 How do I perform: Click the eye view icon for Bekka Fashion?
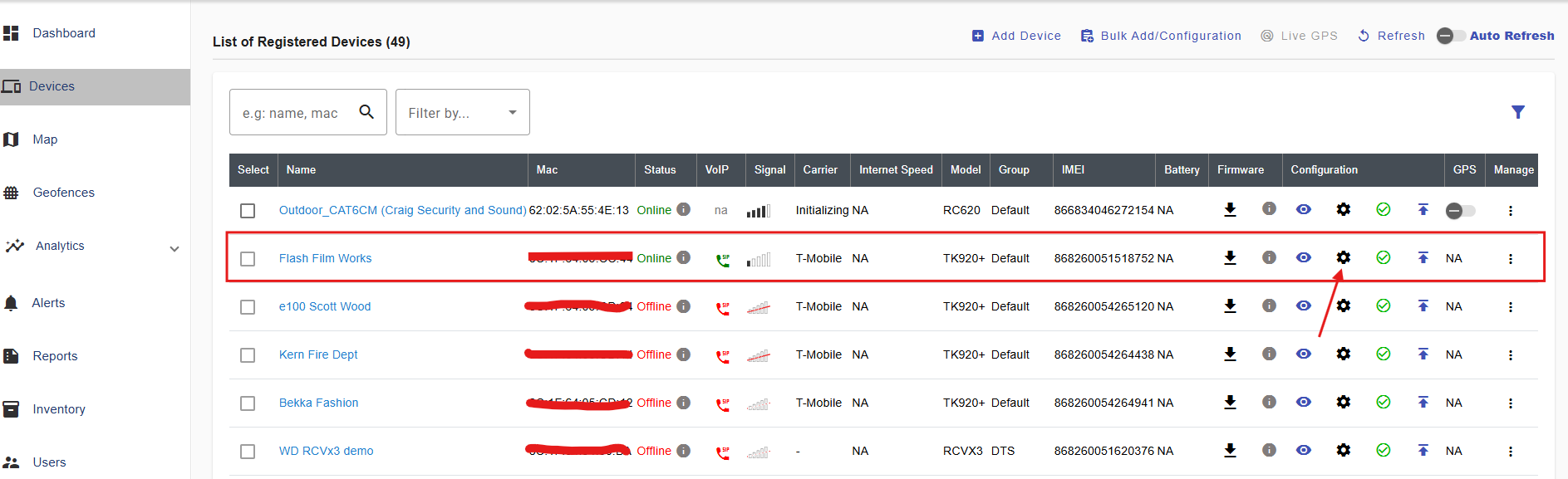tap(1303, 403)
